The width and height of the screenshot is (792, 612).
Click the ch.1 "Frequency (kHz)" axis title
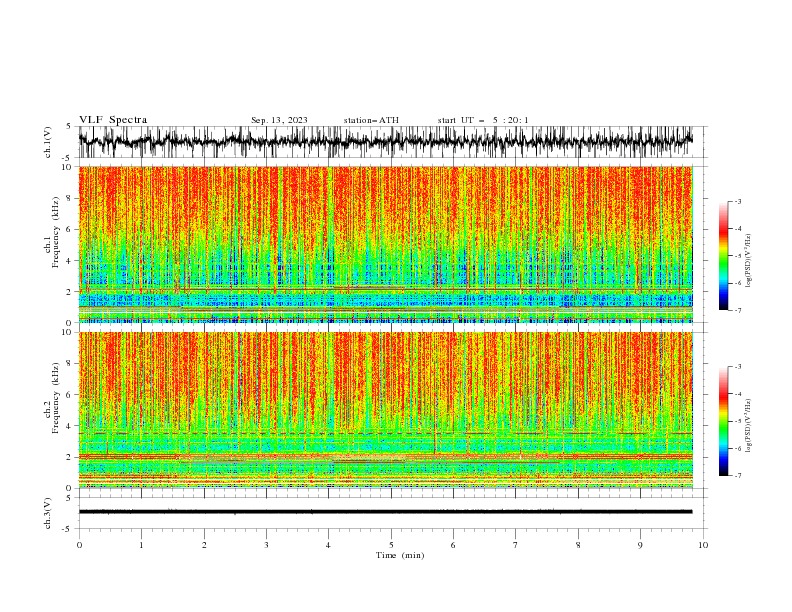(56, 232)
